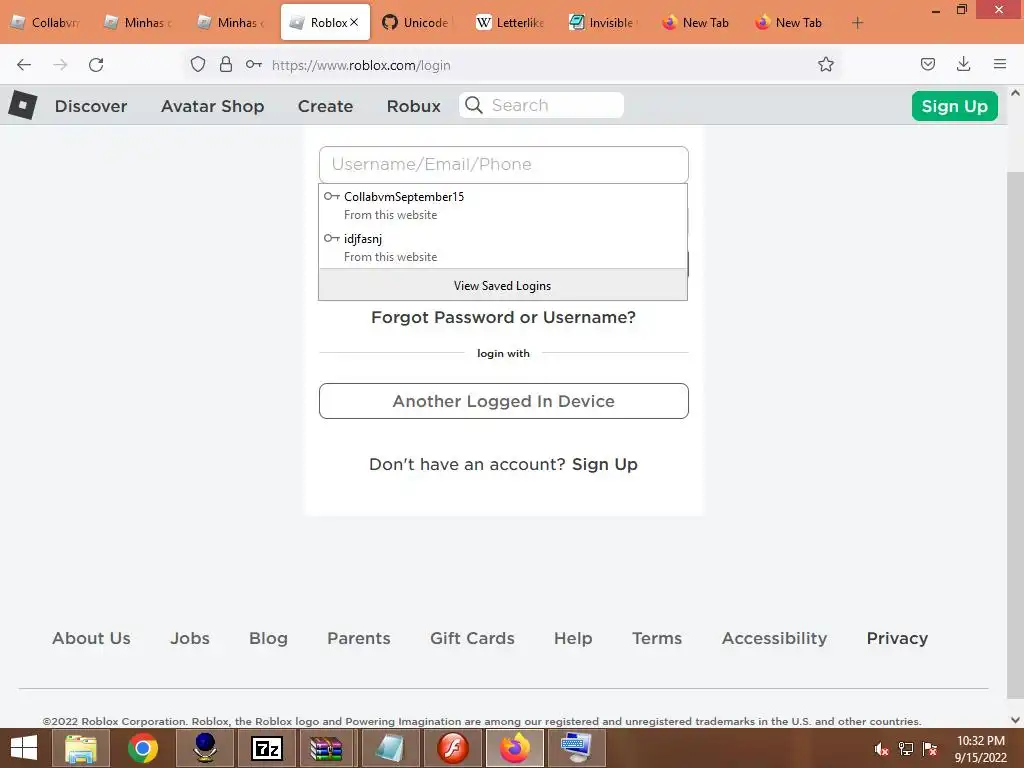Screen dimensions: 1024x768
Task: Click the green Sign Up button
Action: [954, 106]
